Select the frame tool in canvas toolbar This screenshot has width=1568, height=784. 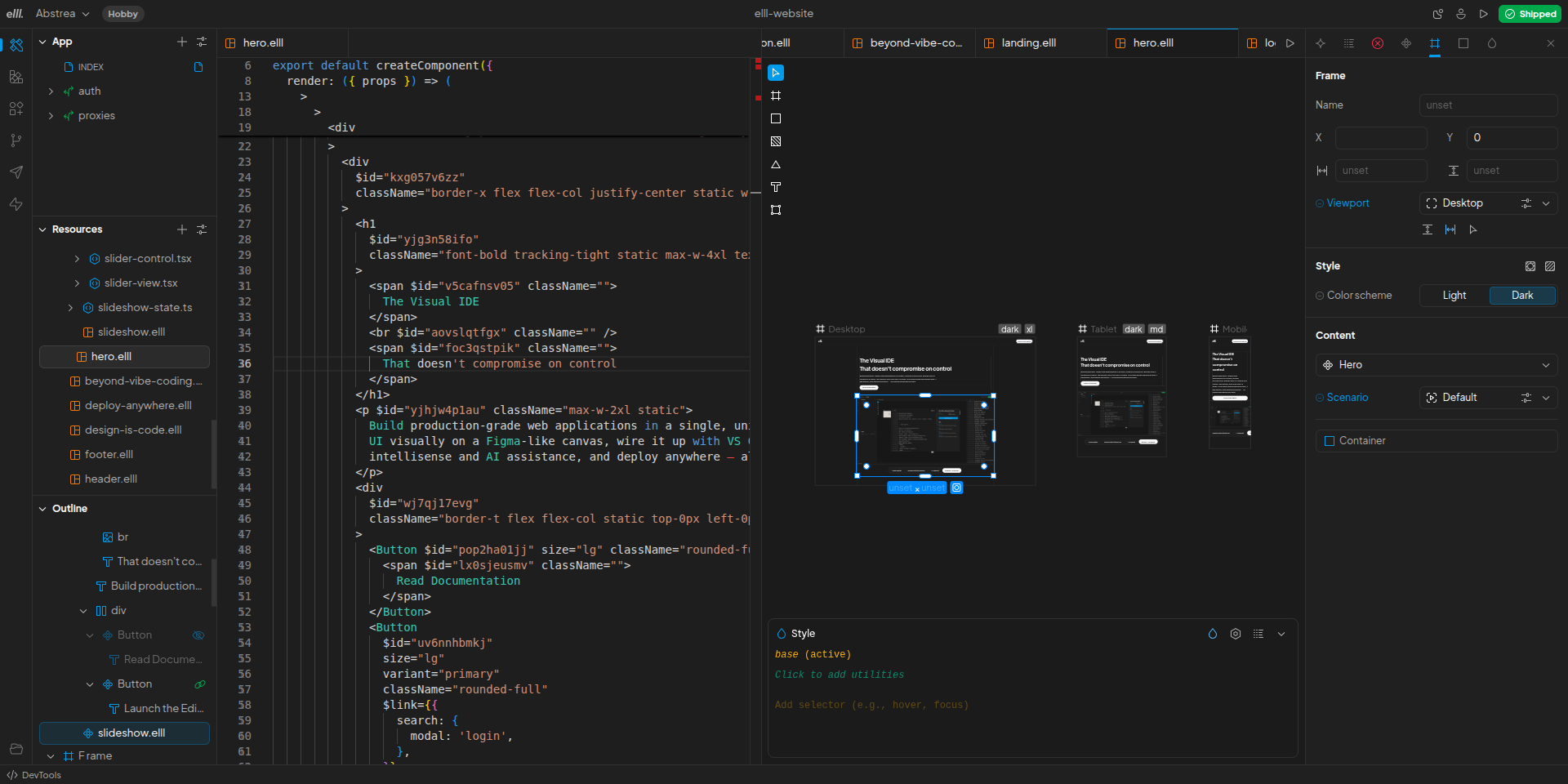tap(776, 96)
